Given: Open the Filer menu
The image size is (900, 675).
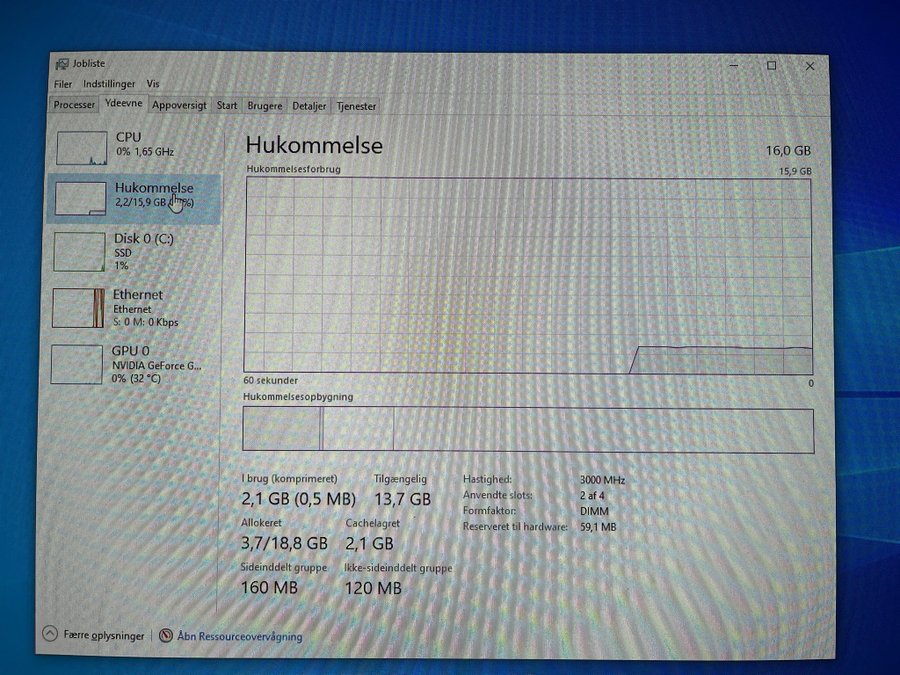Looking at the screenshot, I should pos(63,84).
